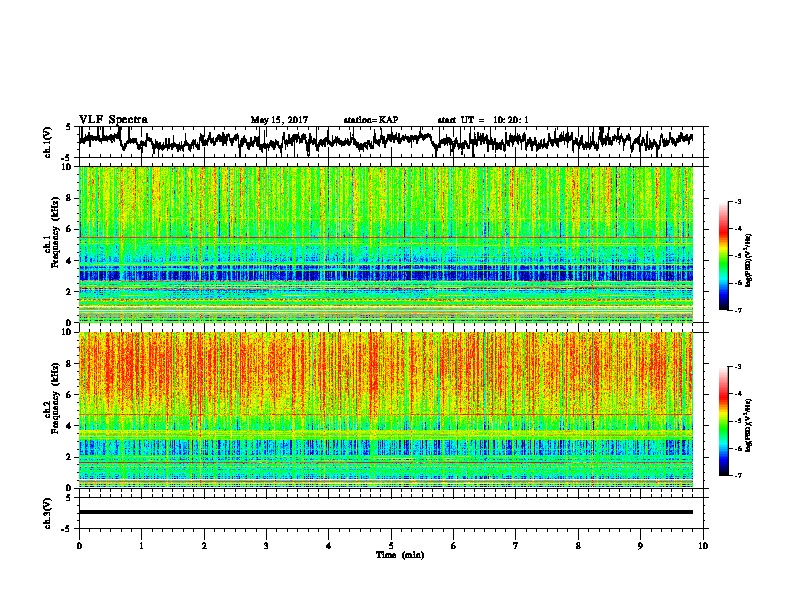
Task: Click the ch.1 frequency axis "8" tick label
Action: pyautogui.click(x=70, y=198)
